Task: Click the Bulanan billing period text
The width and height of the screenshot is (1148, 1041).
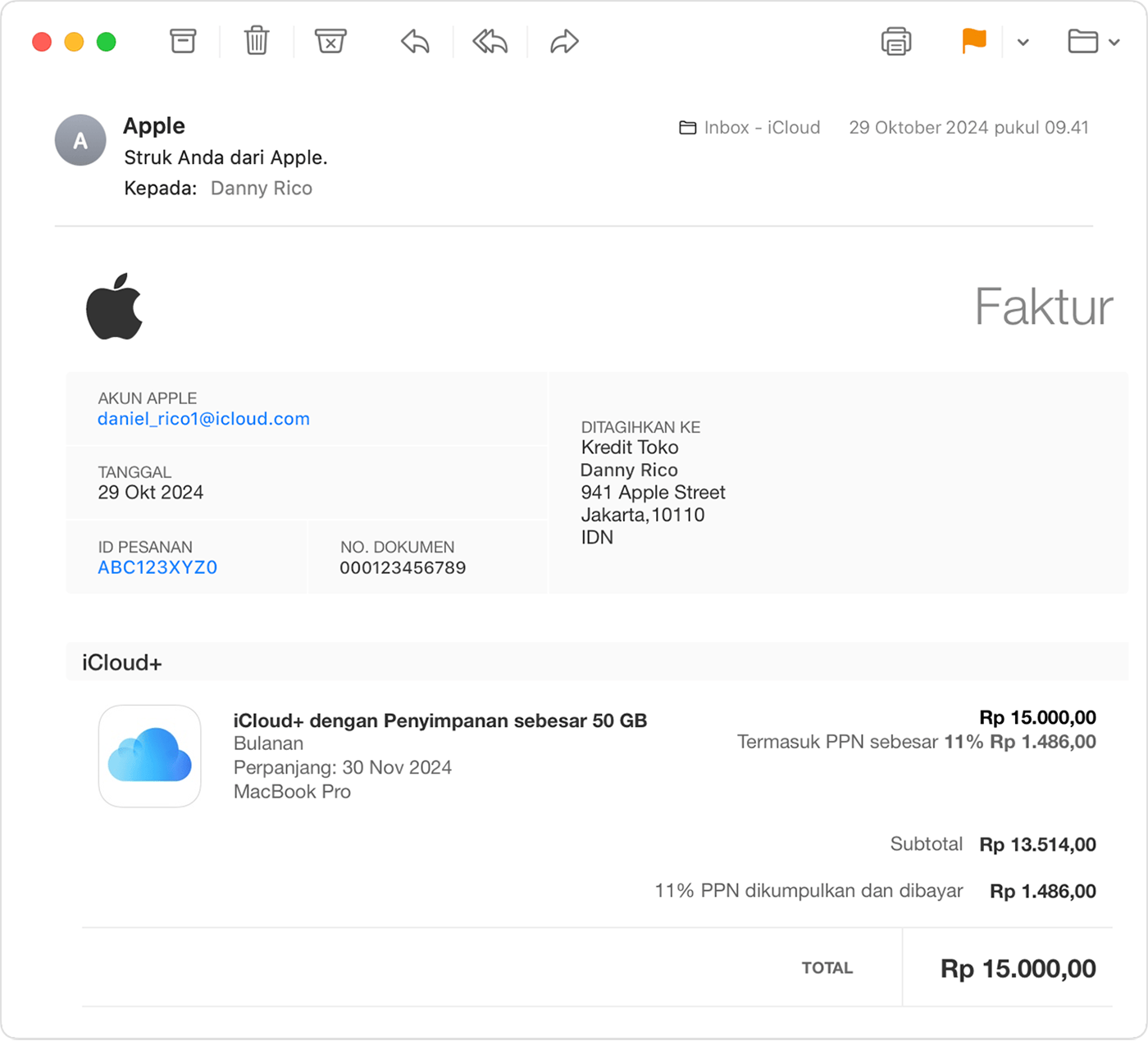Action: 268,743
